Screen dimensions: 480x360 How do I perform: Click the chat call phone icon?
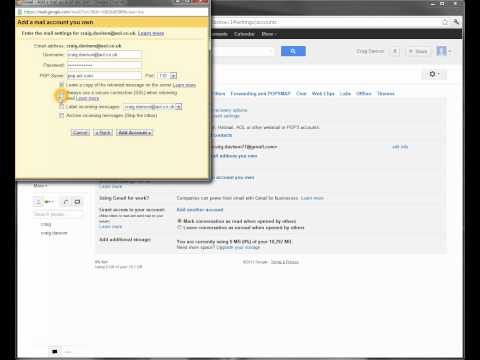coord(66,202)
